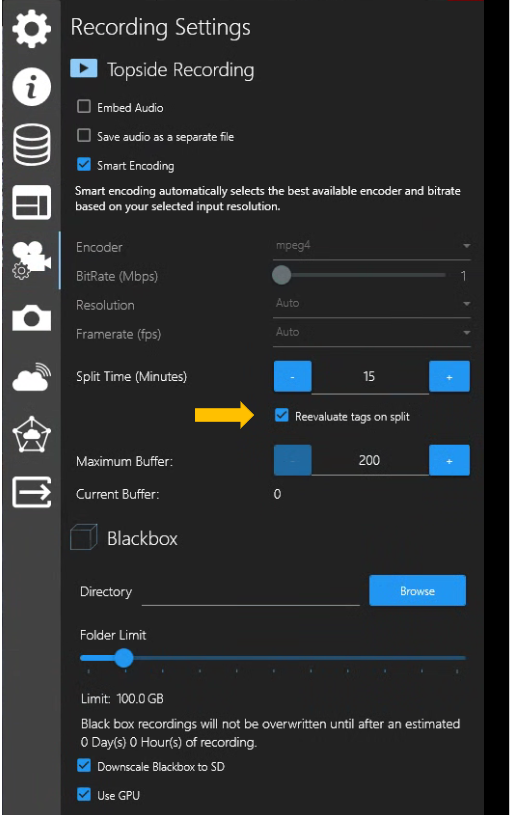Open the layout panels icon
Image resolution: width=510 pixels, height=816 pixels.
(x=31, y=202)
